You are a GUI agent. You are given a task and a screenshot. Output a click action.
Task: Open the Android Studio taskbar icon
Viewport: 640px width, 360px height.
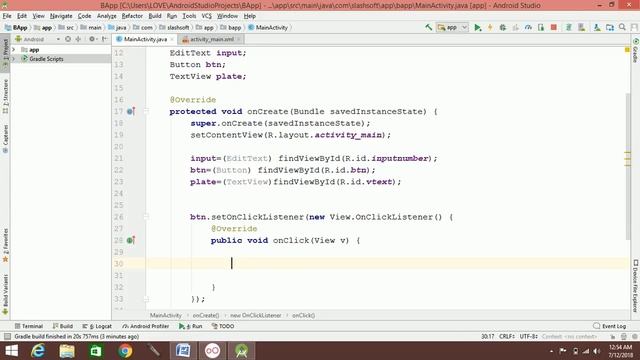click(242, 351)
